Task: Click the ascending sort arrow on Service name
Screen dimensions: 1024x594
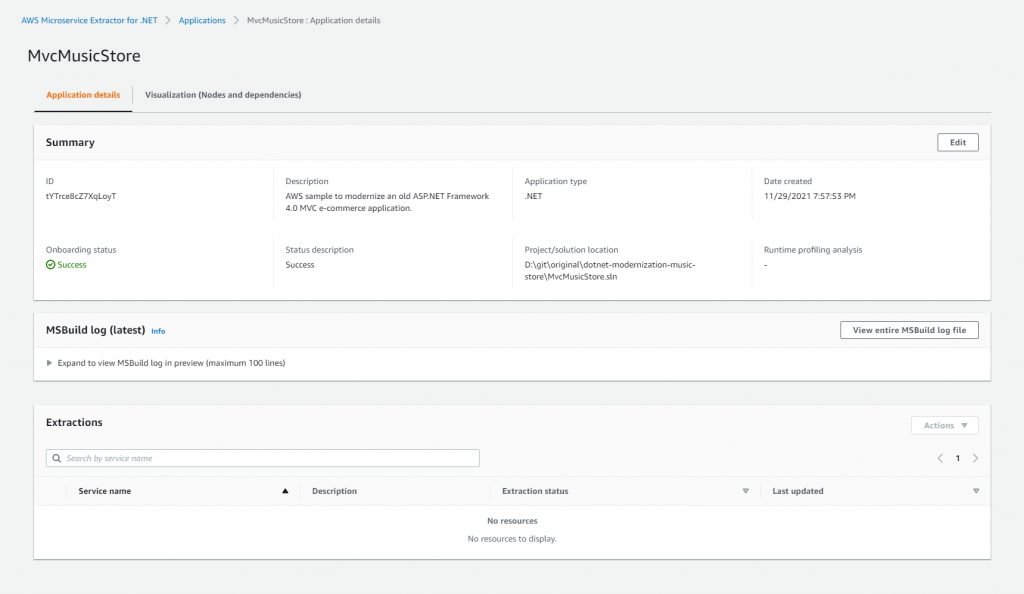Action: 285,490
